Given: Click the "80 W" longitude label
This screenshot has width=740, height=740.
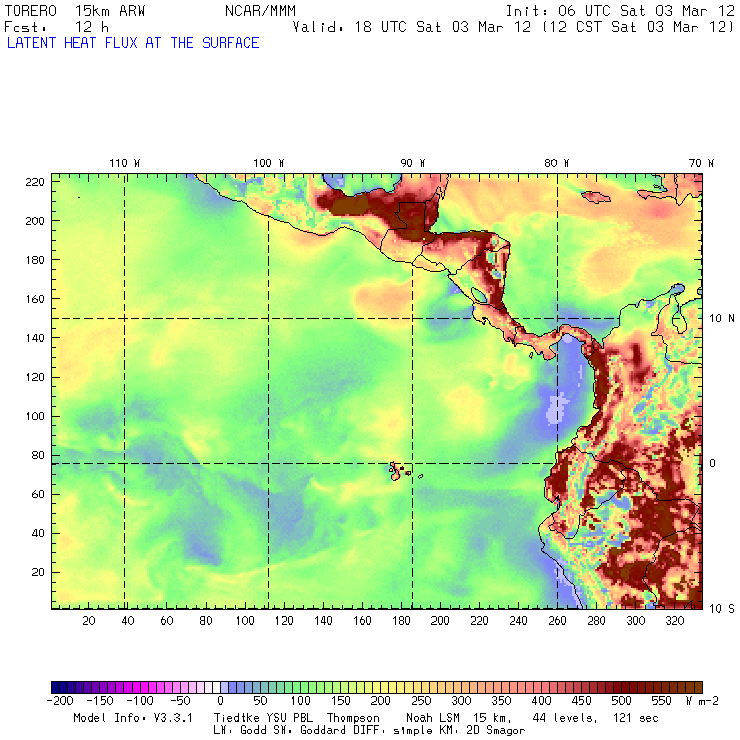Looking at the screenshot, I should [556, 163].
